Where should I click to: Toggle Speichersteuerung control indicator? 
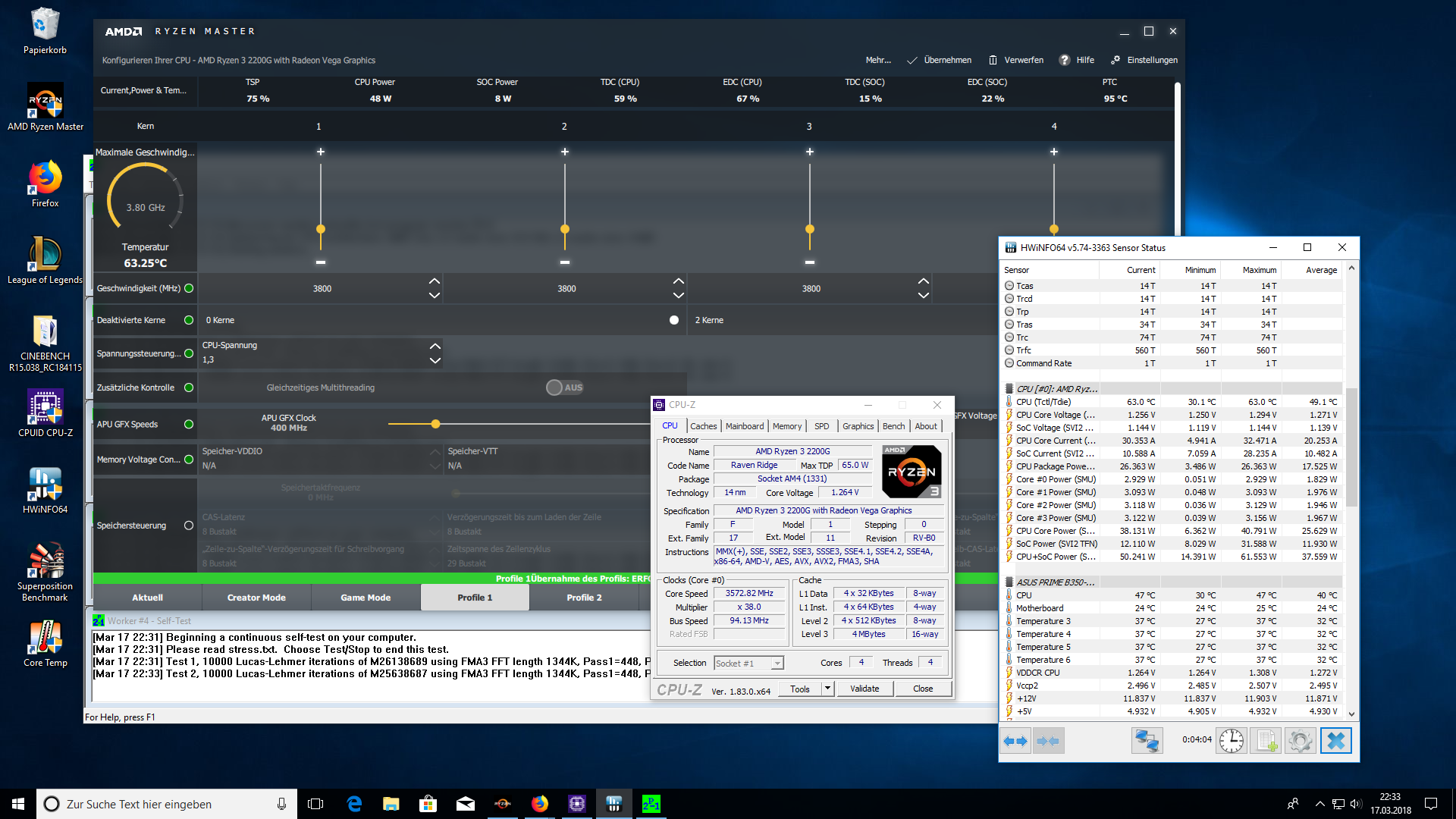[x=189, y=526]
